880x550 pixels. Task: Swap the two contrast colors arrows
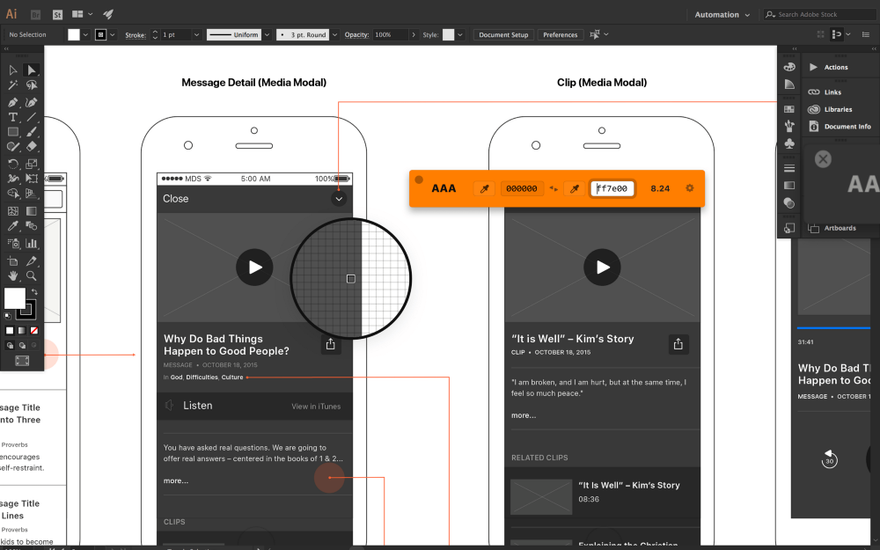point(553,189)
